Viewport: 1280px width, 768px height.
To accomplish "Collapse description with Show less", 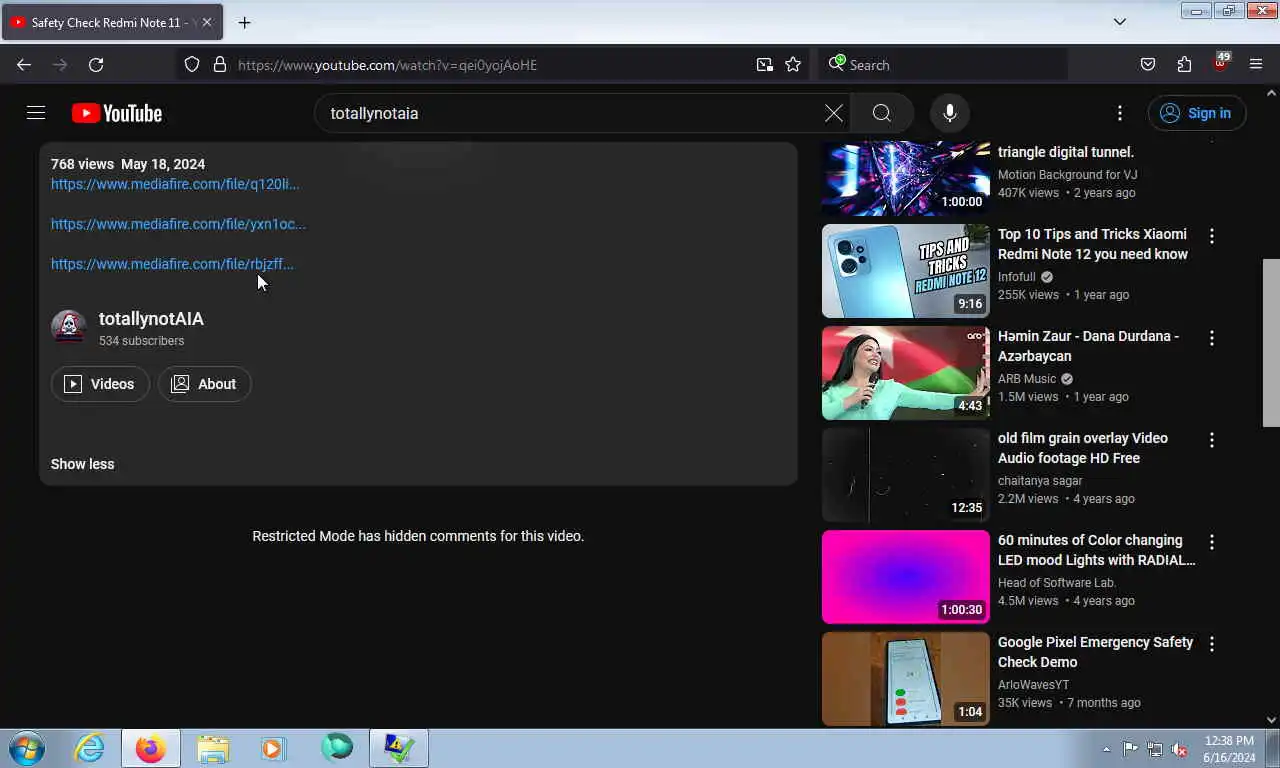I will (82, 464).
